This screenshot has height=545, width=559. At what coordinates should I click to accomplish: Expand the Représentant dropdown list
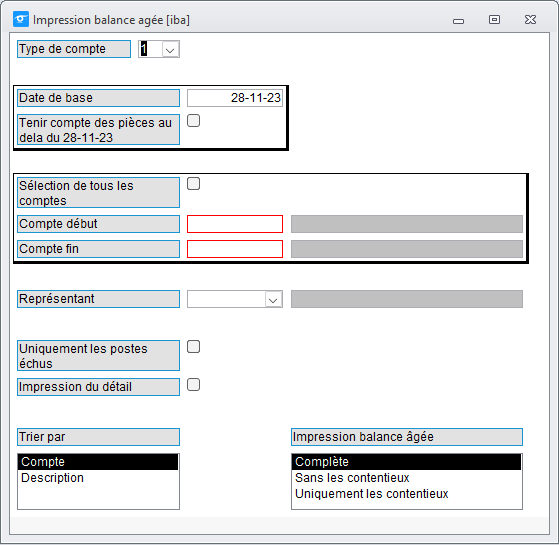273,299
